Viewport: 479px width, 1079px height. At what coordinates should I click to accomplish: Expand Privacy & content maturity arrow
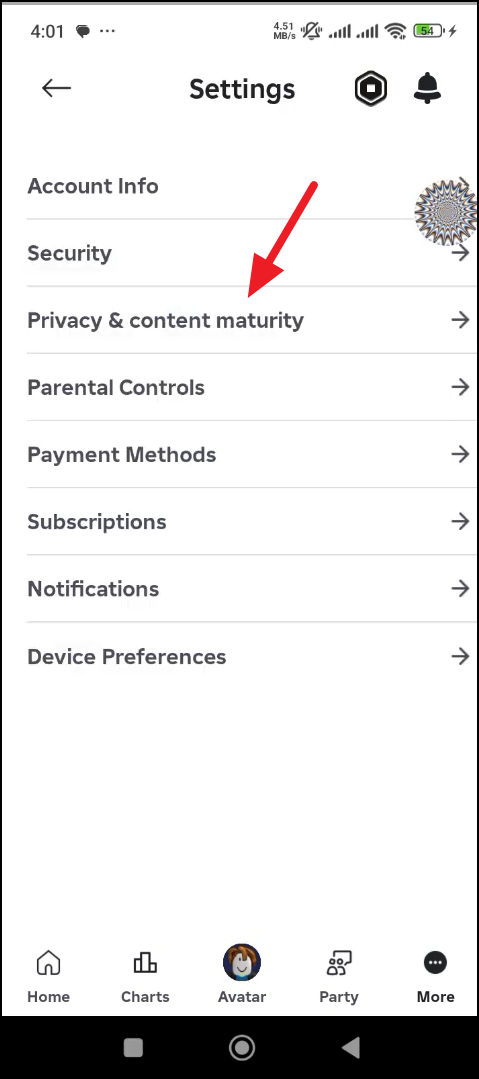click(460, 320)
